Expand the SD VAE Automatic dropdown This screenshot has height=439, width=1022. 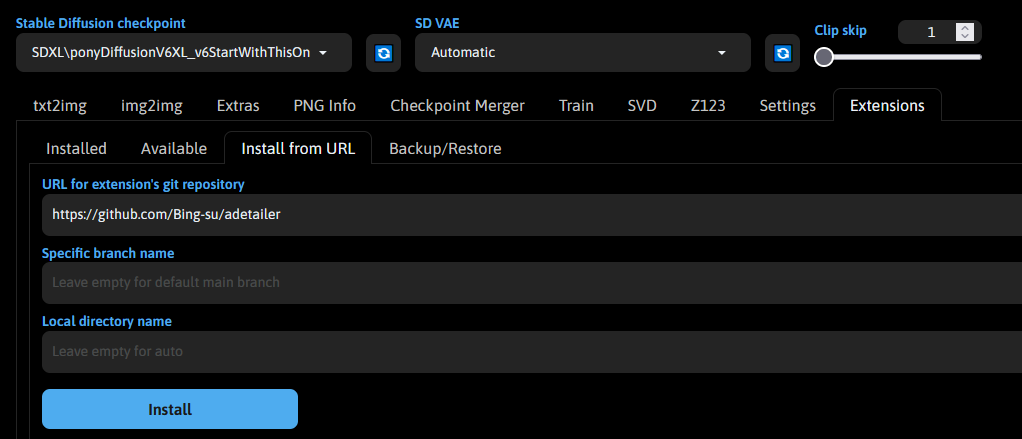coord(583,53)
